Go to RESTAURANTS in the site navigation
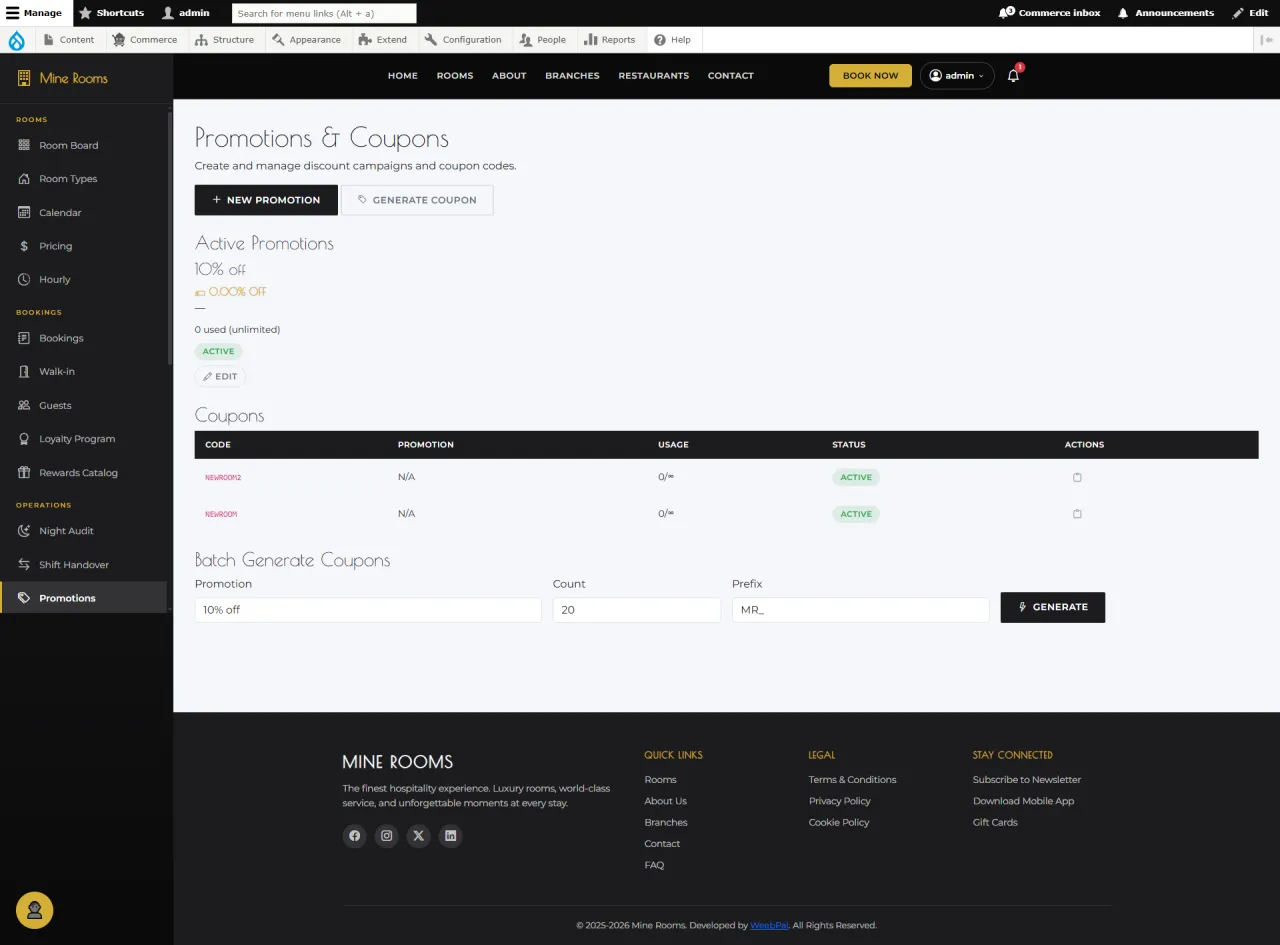This screenshot has width=1280, height=945. click(x=654, y=76)
